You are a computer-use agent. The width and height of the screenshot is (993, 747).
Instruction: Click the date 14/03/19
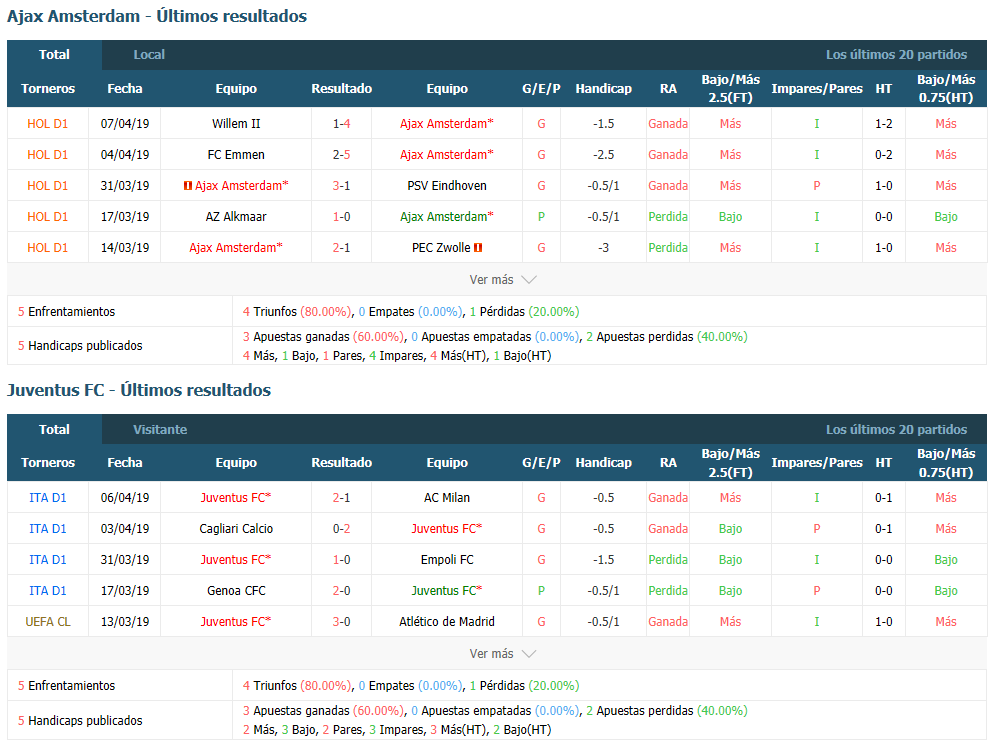(x=125, y=248)
